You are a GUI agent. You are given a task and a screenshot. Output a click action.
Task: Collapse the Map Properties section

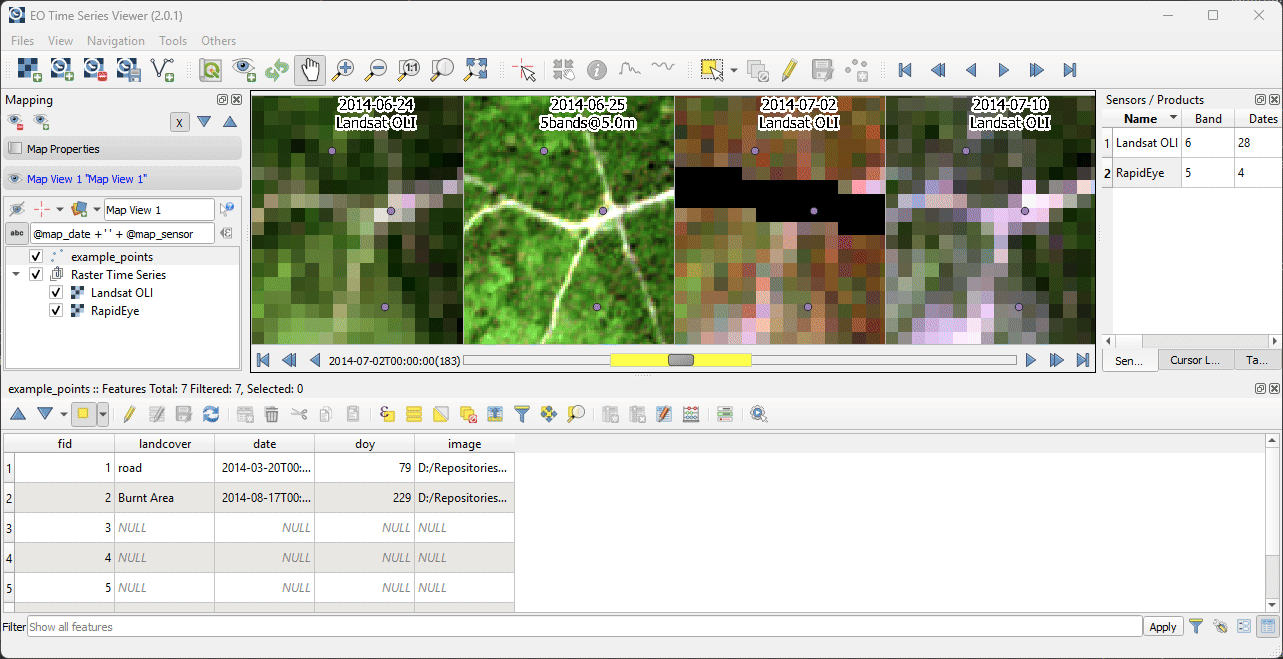(x=123, y=149)
